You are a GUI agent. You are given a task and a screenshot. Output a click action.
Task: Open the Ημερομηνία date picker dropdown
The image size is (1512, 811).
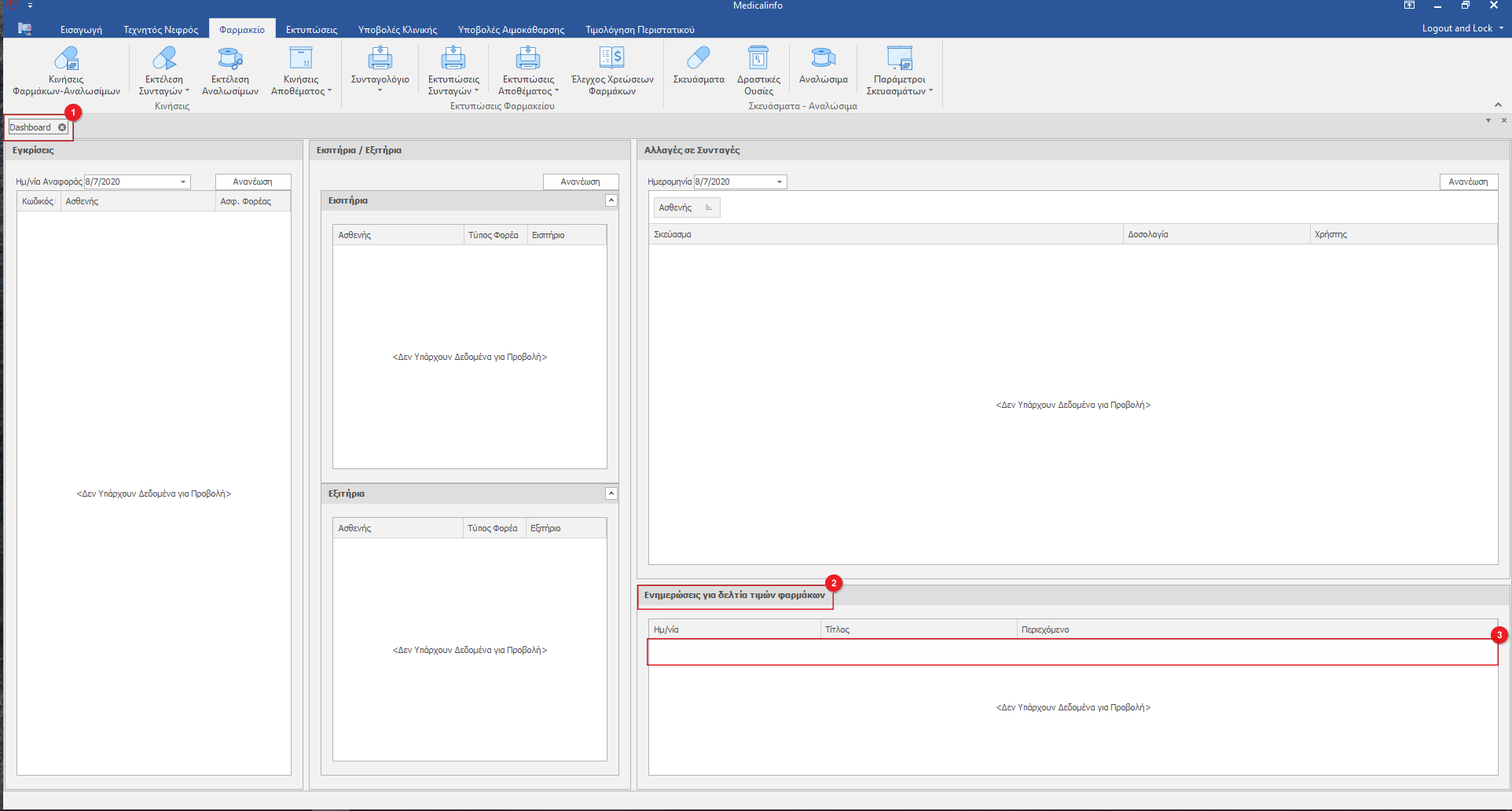click(780, 182)
